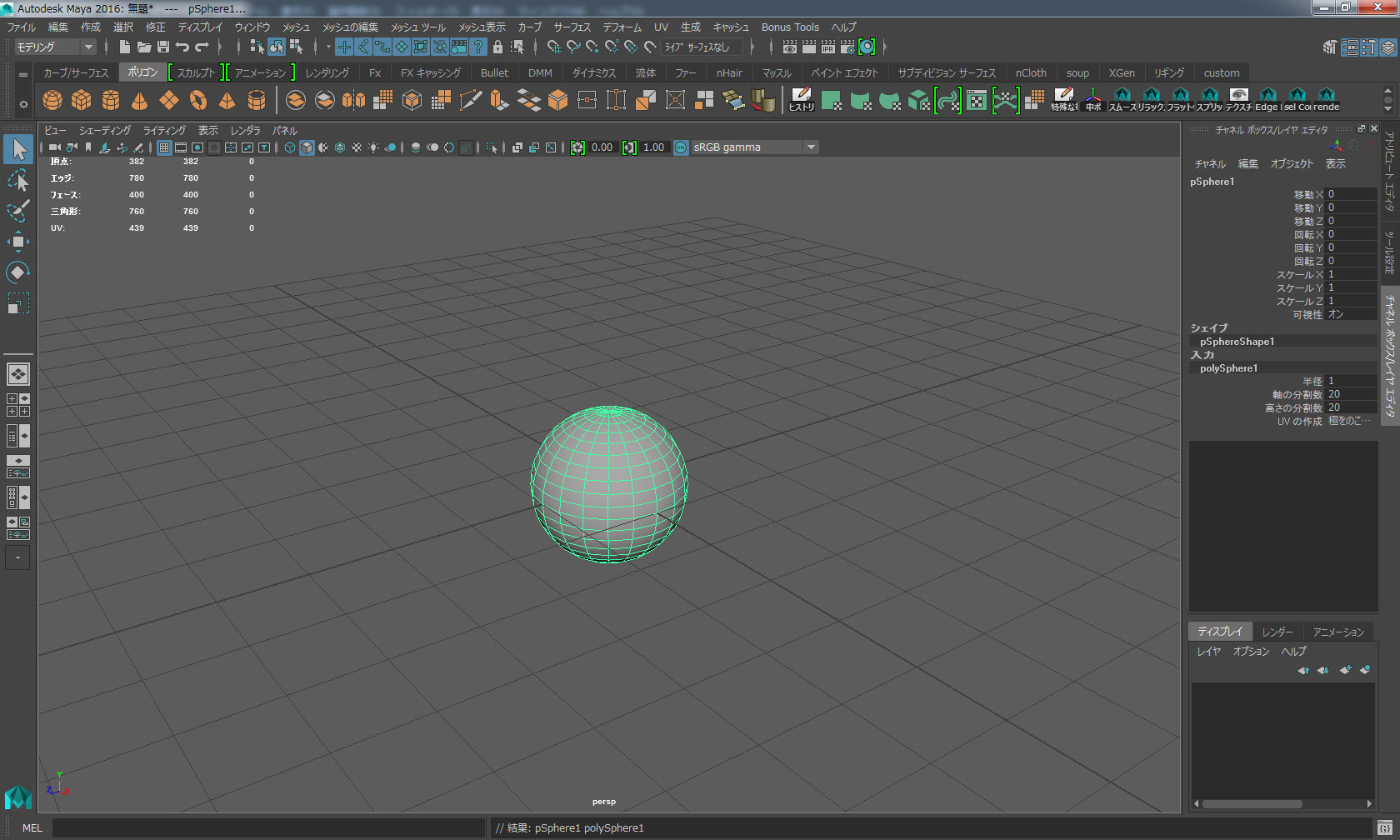The height and width of the screenshot is (840, 1400).
Task: Open the モデリング menu set dropdown
Action: coord(55,47)
